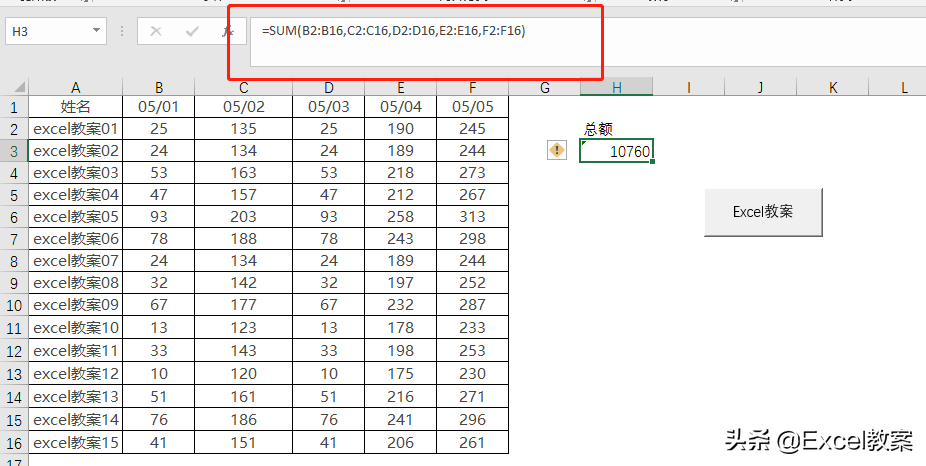926x466 pixels.
Task: Select cell excel教案05
Action: pyautogui.click(x=76, y=217)
